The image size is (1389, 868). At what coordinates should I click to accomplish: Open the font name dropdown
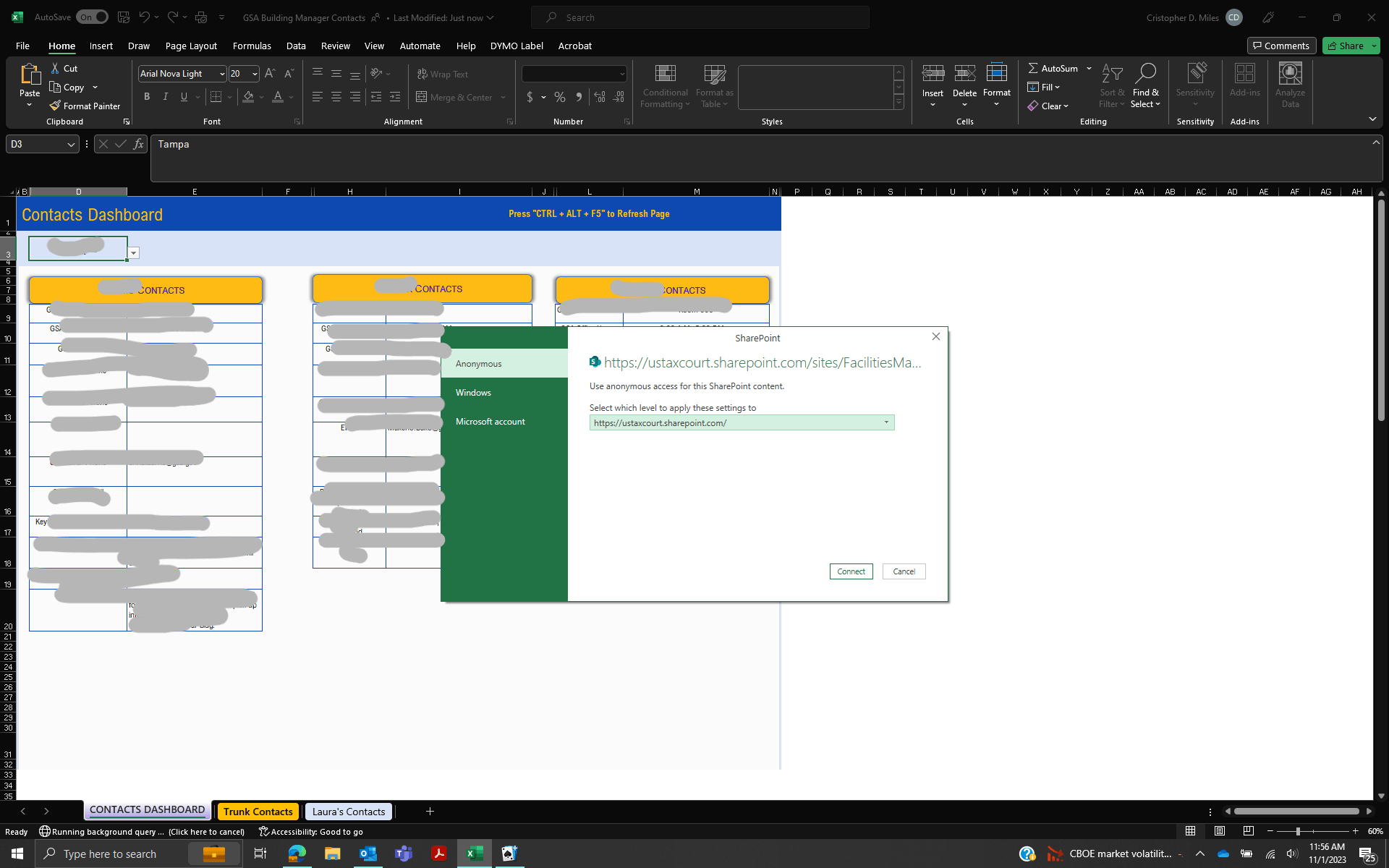point(221,73)
